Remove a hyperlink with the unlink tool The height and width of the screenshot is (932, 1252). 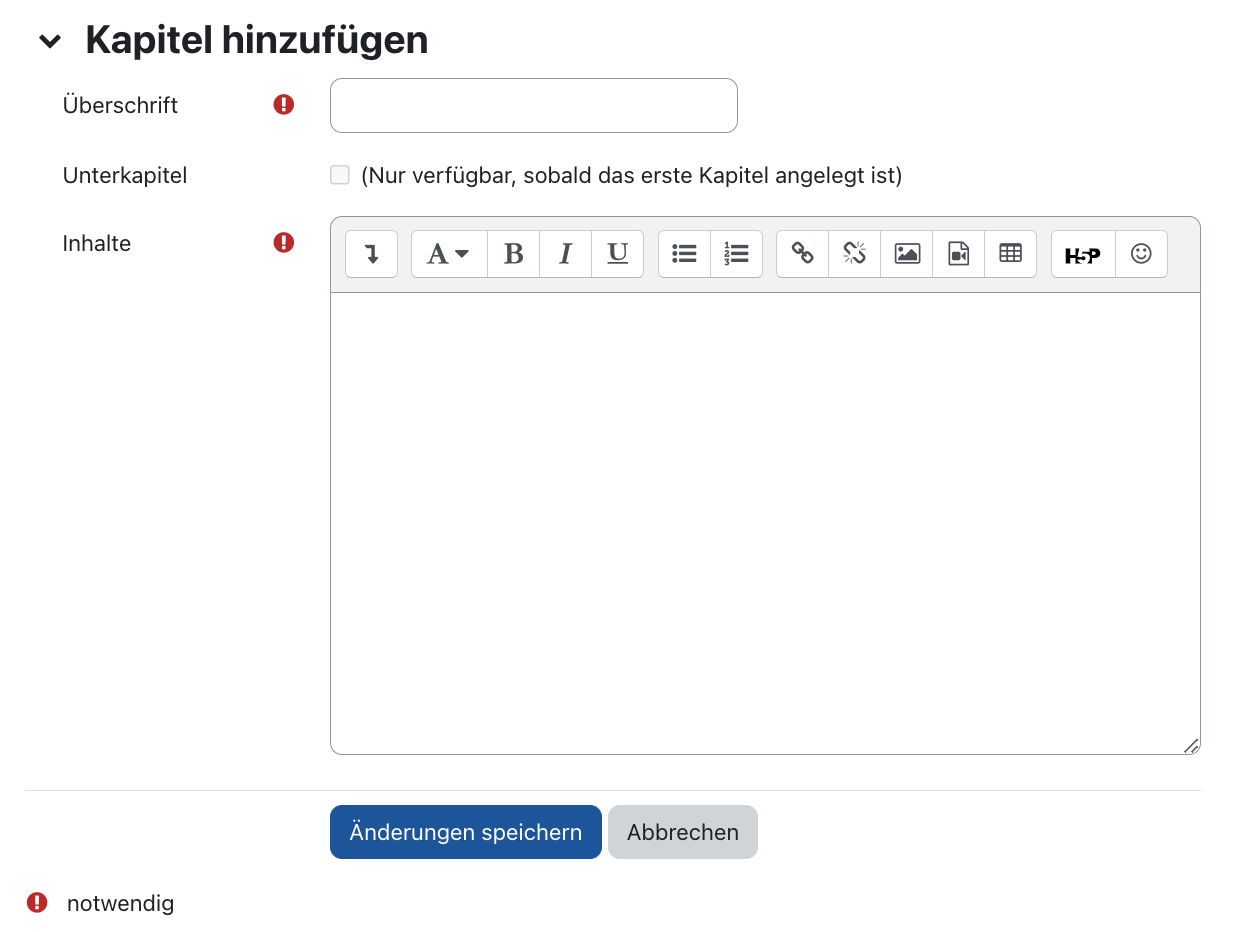854,254
